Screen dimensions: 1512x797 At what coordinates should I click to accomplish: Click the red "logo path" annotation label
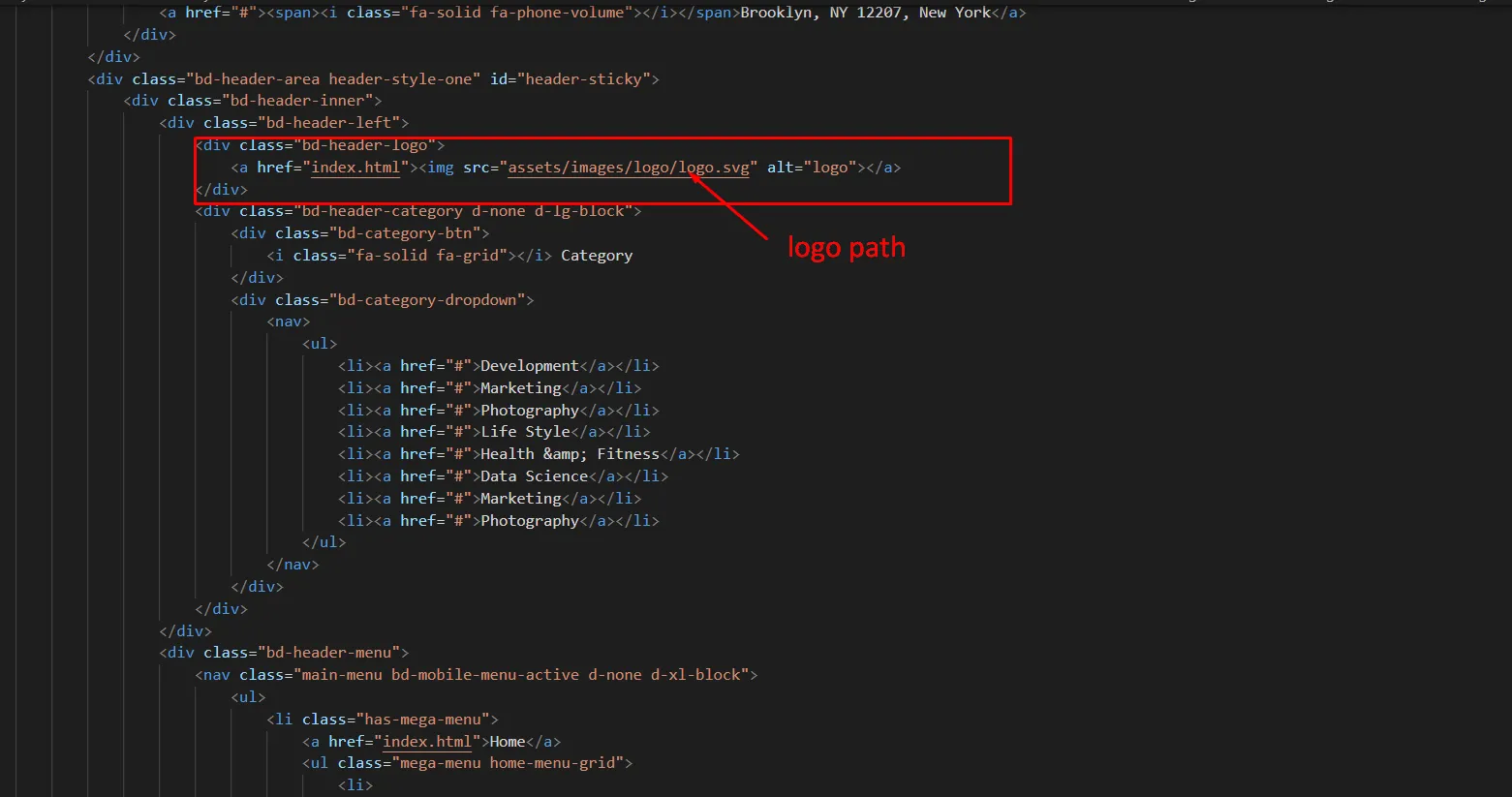coord(846,248)
